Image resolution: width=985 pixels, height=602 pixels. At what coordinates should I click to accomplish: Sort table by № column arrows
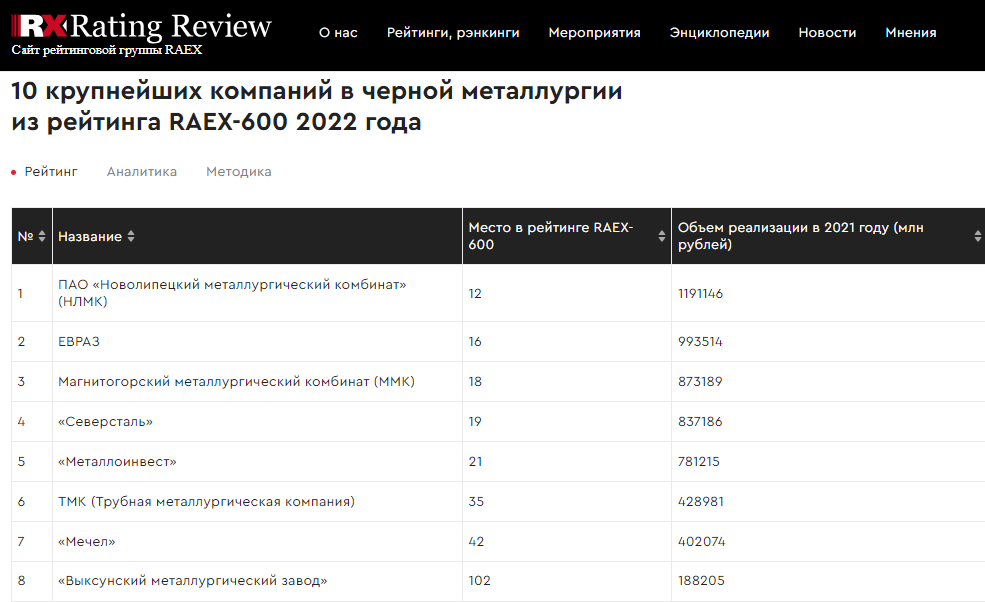(x=42, y=236)
